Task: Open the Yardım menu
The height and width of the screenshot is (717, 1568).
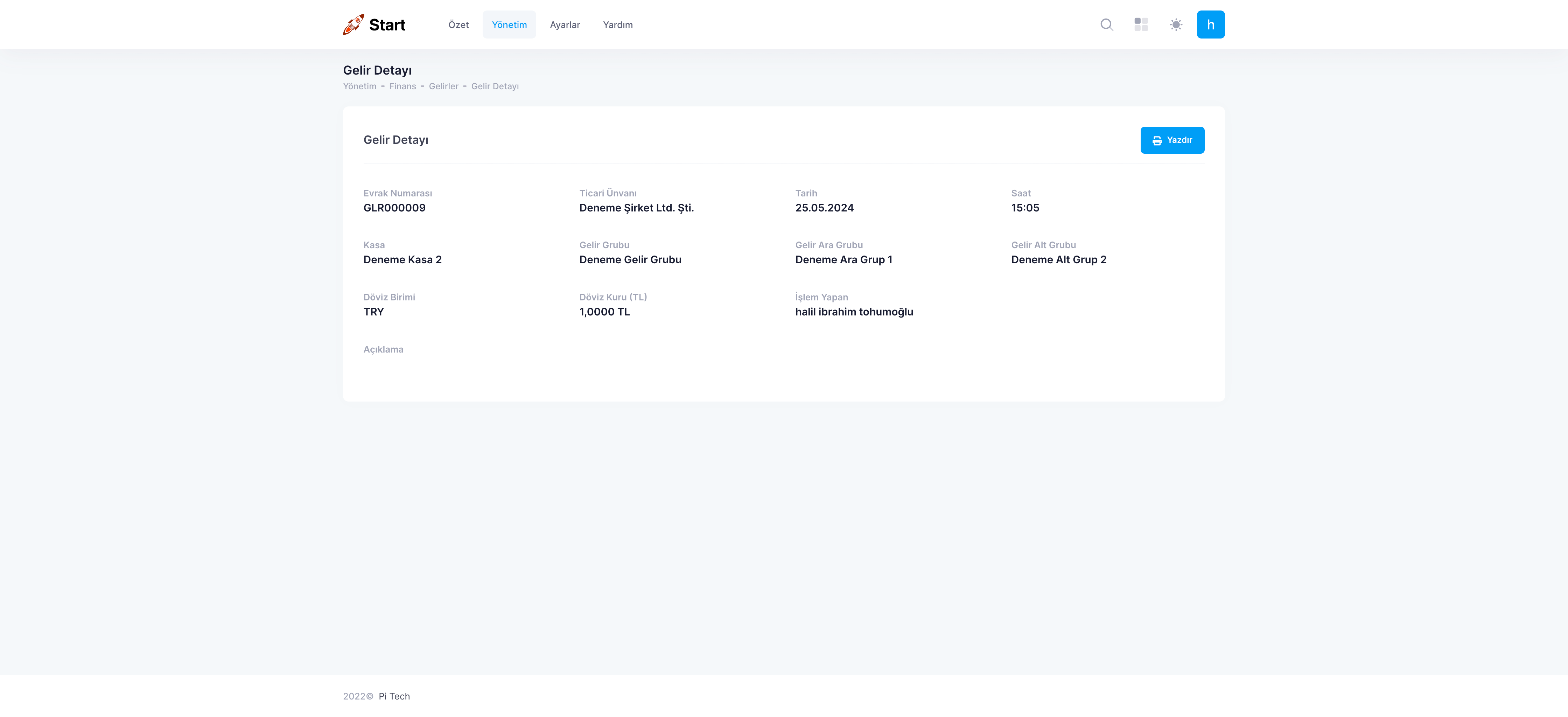Action: (x=617, y=25)
